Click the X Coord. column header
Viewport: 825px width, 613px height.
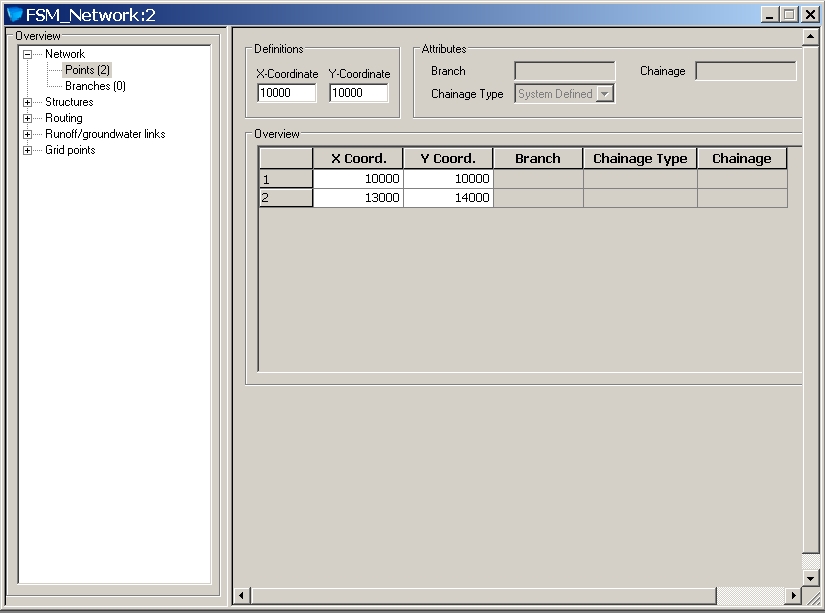[x=358, y=158]
